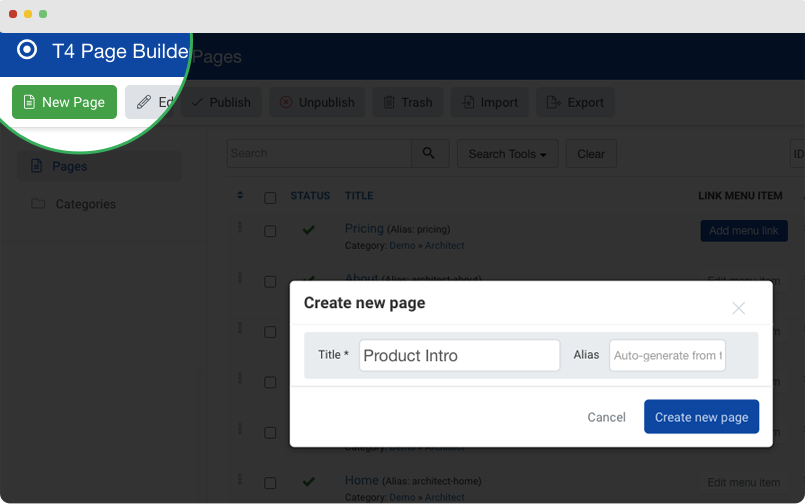
Task: Click the Publish toolbar button
Action: 221,103
